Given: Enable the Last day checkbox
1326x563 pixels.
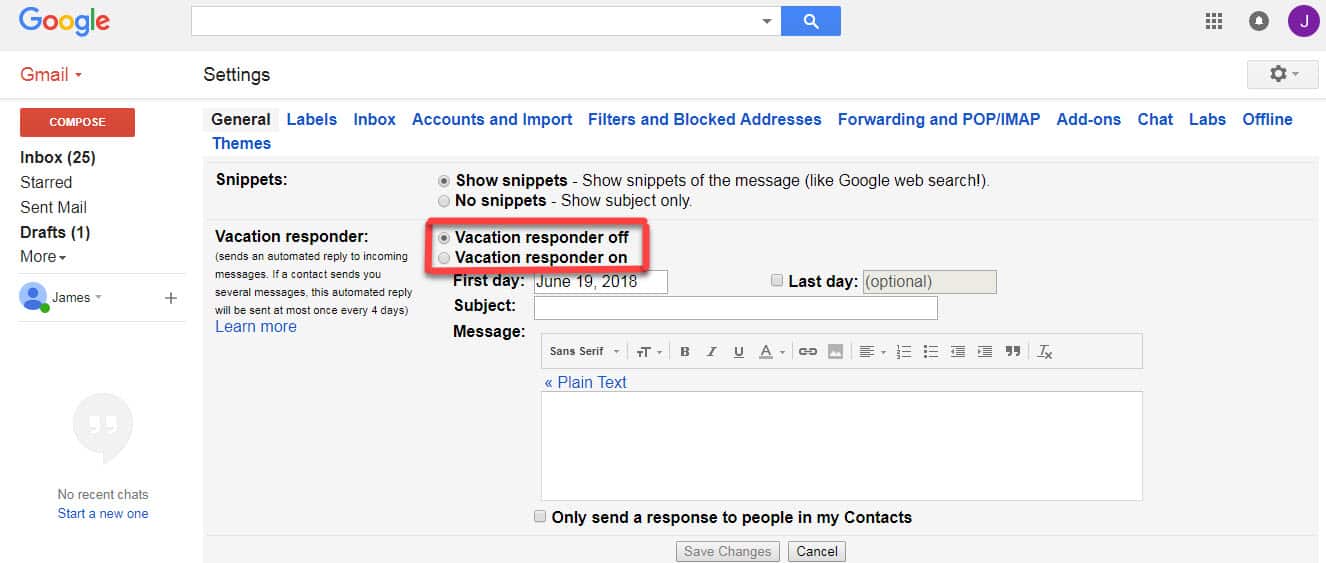Looking at the screenshot, I should click(x=777, y=281).
